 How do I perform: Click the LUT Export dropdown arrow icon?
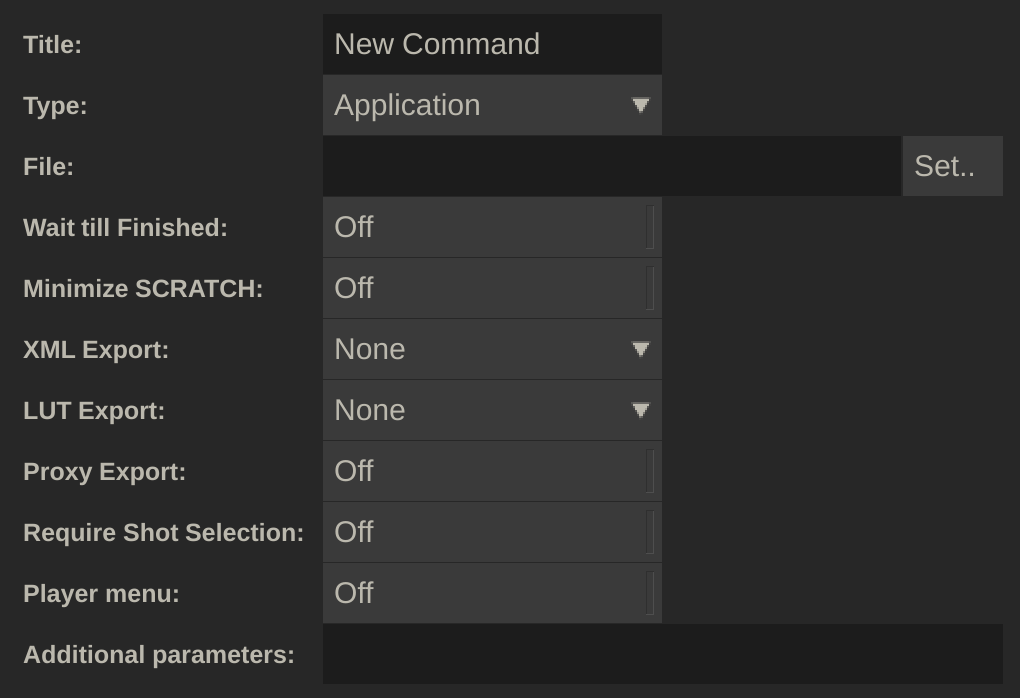click(x=641, y=410)
